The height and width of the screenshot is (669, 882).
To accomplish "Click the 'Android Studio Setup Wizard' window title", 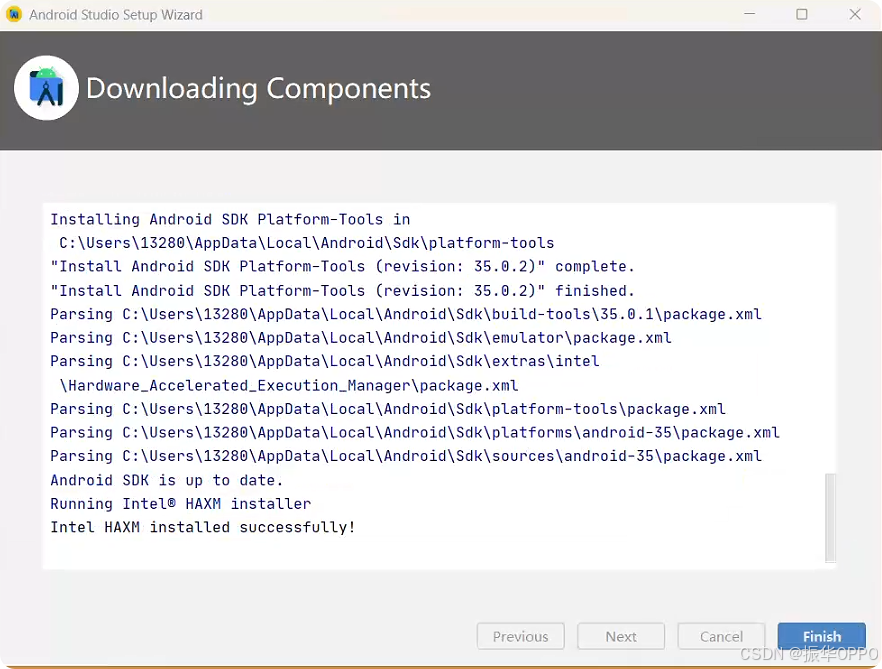I will [x=116, y=15].
